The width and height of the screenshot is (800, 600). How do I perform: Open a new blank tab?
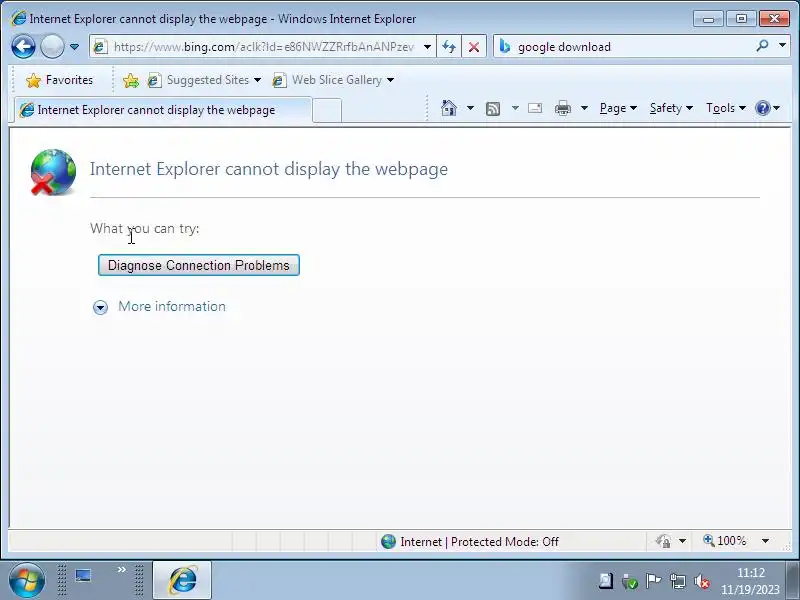pos(327,110)
